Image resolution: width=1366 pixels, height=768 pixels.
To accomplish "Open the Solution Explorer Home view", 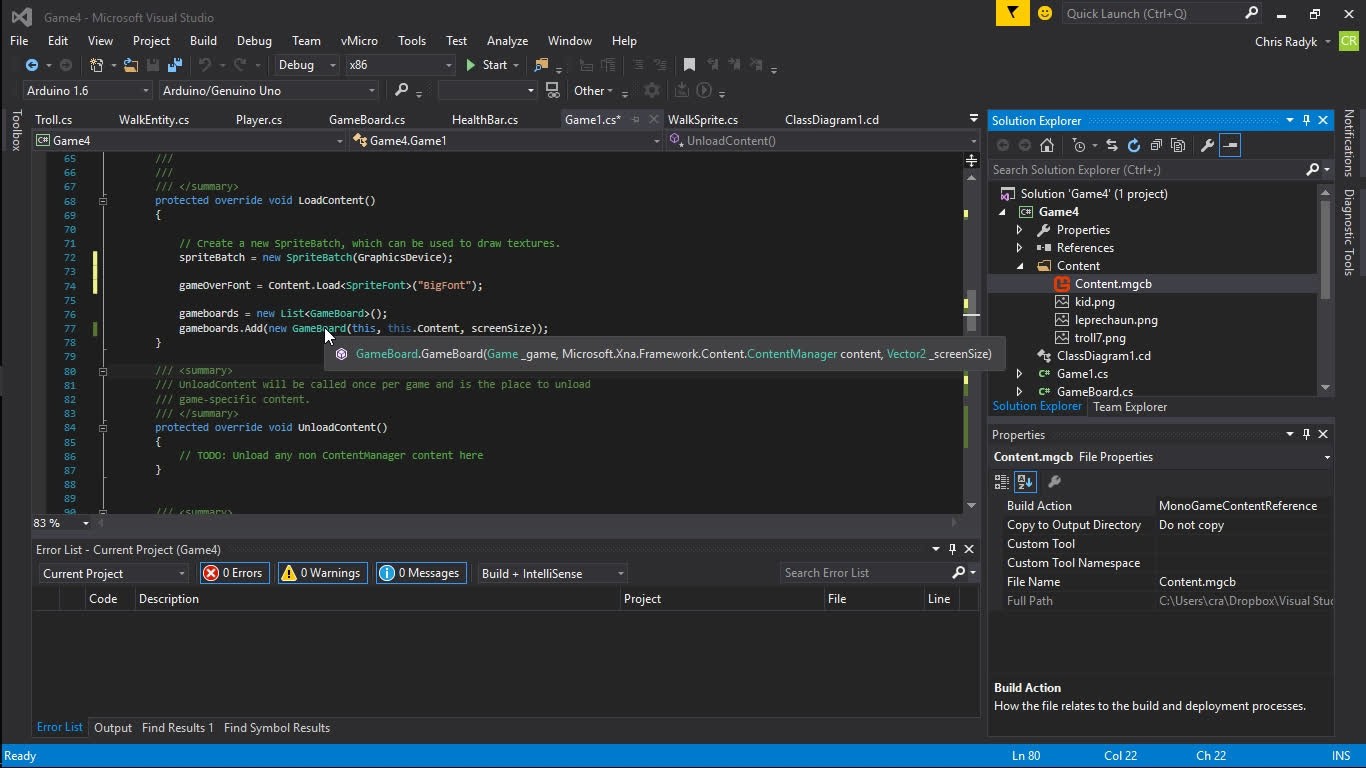I will tap(1047, 145).
